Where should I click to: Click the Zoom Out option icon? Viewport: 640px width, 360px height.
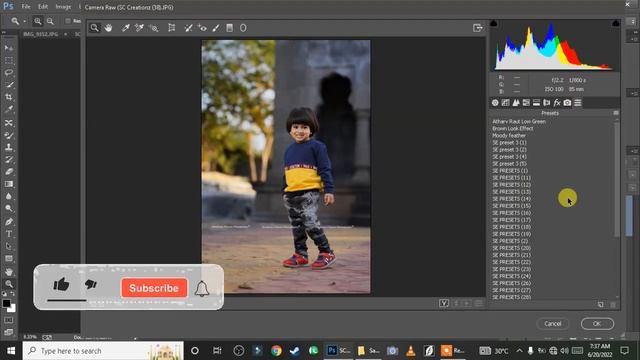coord(50,21)
